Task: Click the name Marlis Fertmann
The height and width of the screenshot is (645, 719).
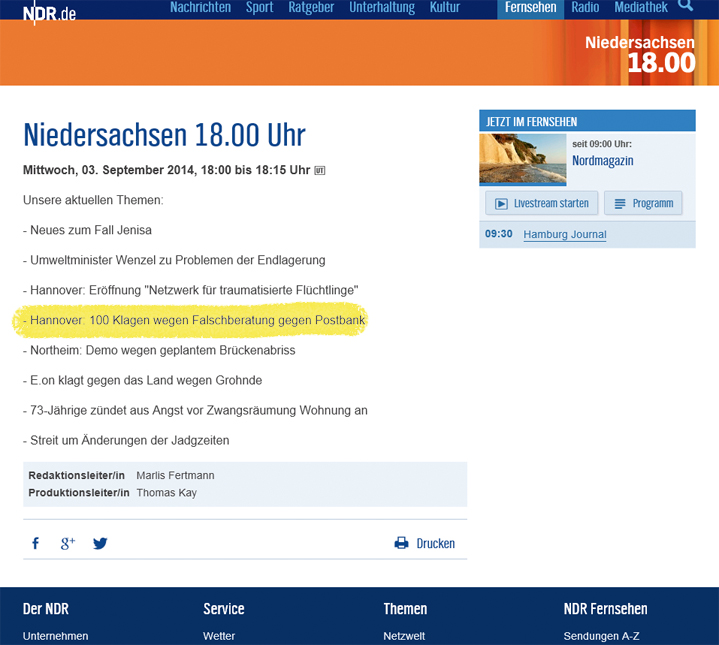Action: 175,475
